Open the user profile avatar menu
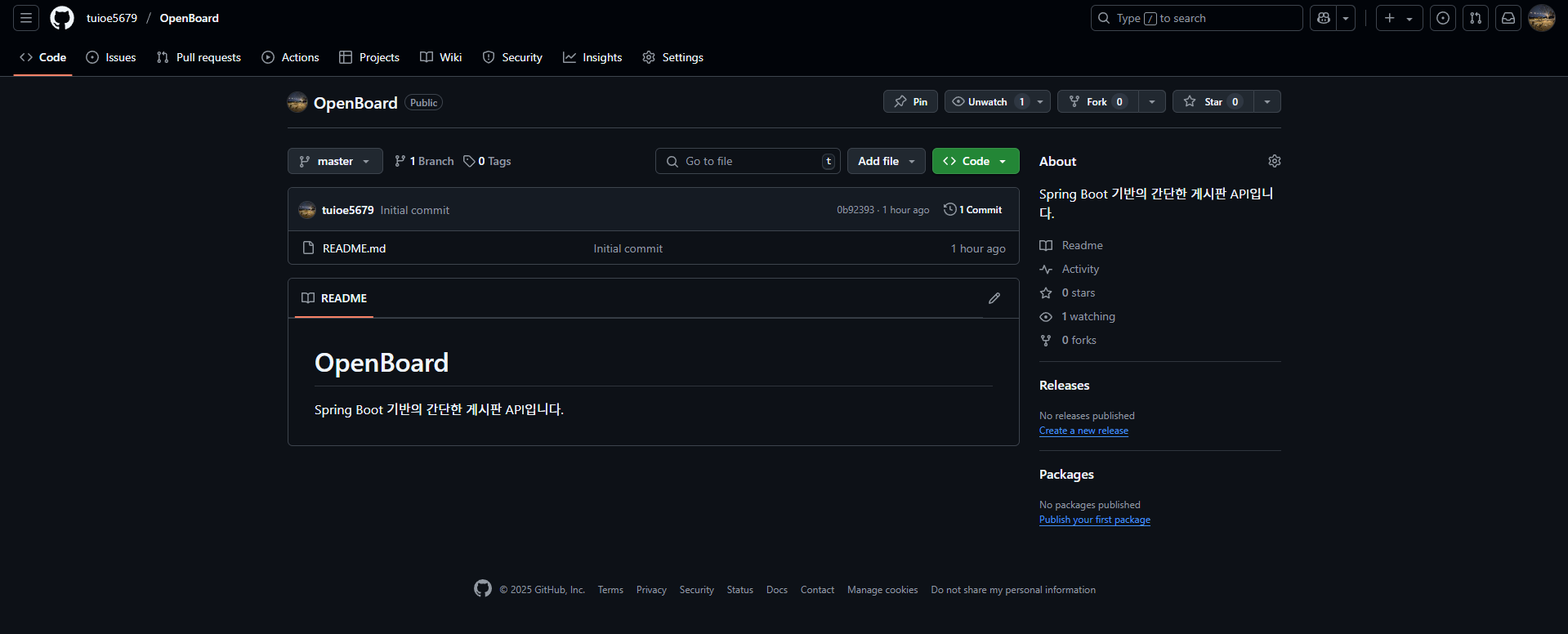1568x634 pixels. 1542,18
